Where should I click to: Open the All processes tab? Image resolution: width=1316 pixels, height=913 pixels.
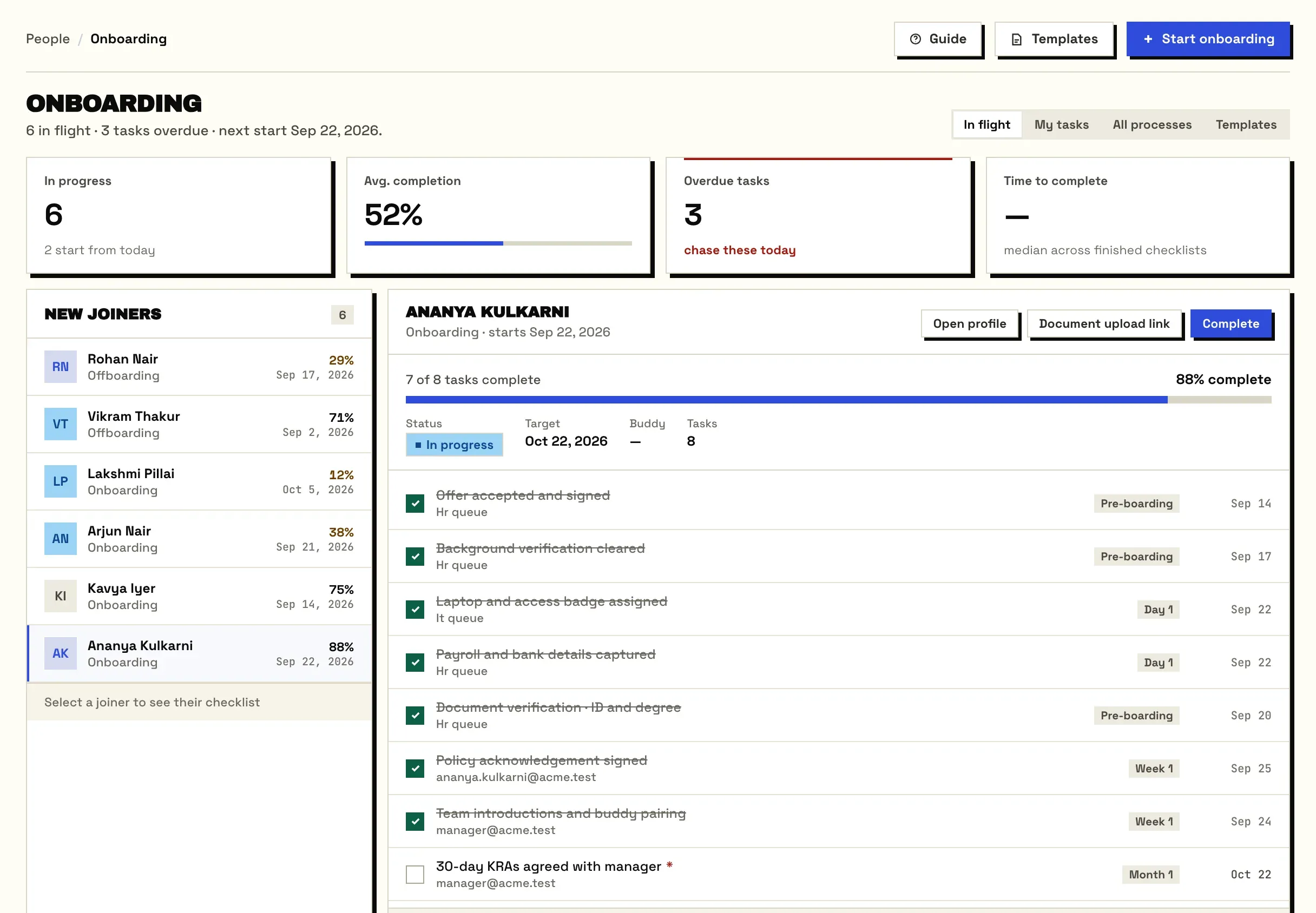pos(1152,124)
